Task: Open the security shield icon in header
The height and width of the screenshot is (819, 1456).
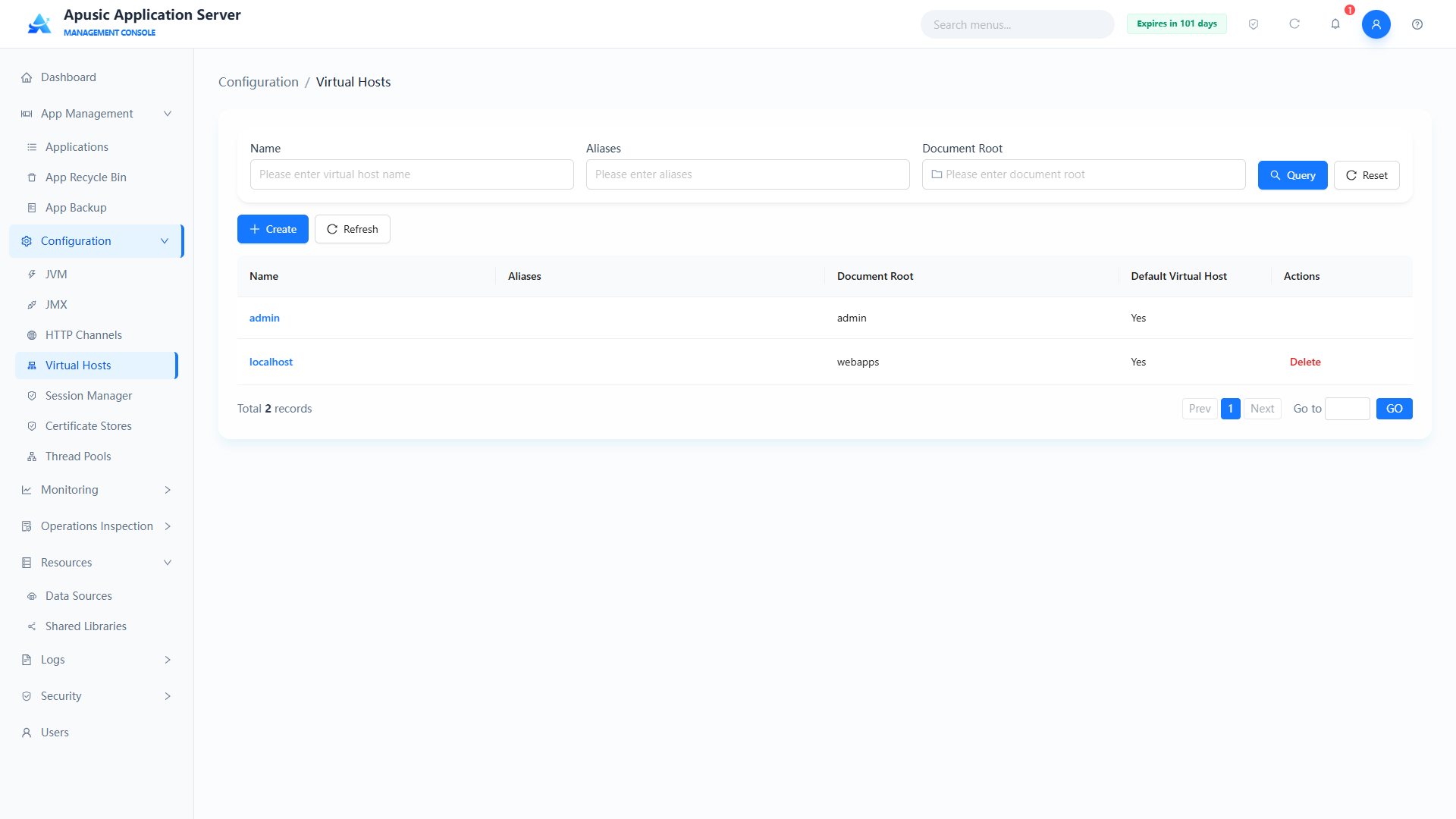Action: pyautogui.click(x=1254, y=24)
